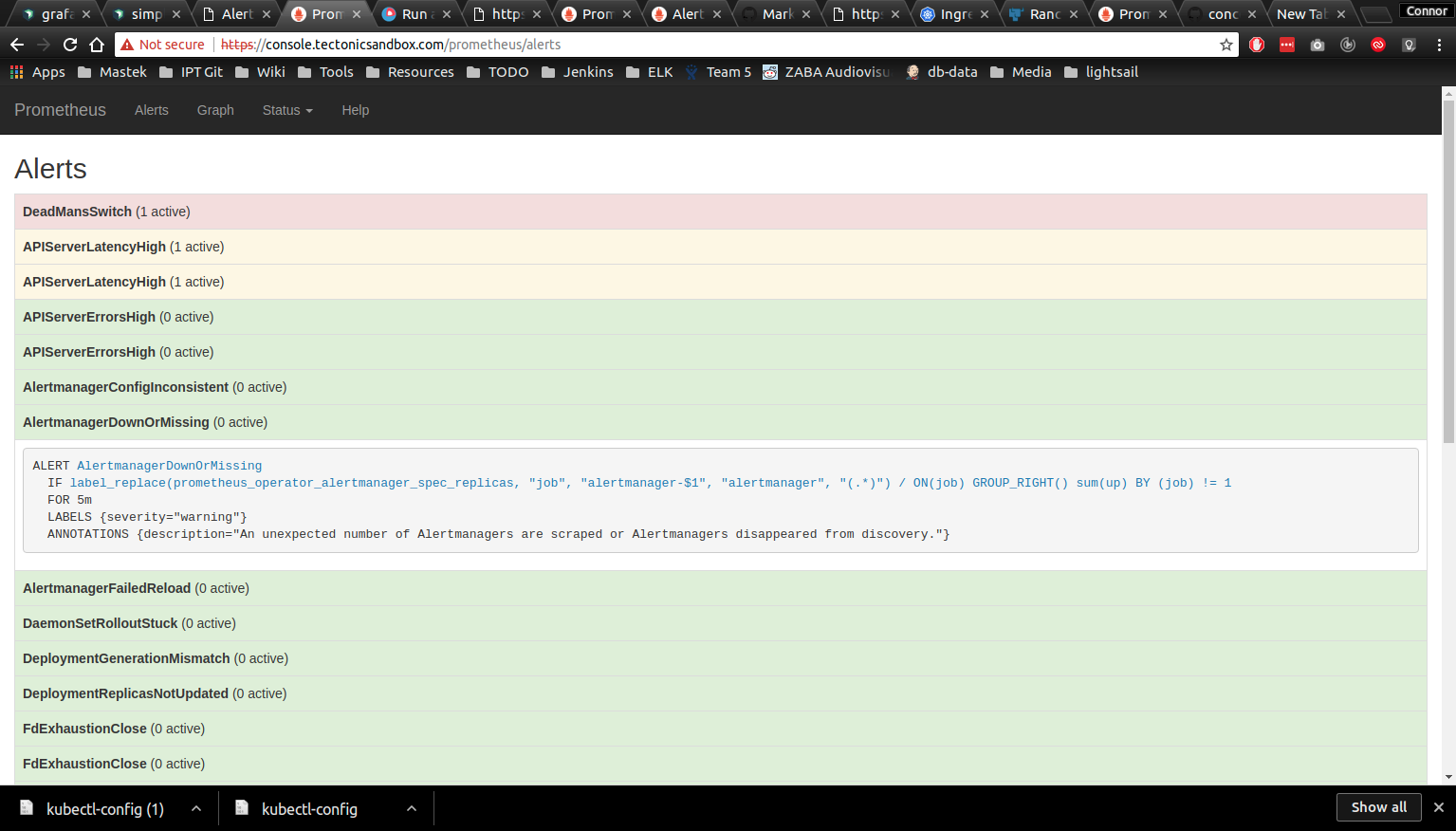Open the Team 5 bookmark
Screen dimensions: 1456x831
(x=718, y=72)
